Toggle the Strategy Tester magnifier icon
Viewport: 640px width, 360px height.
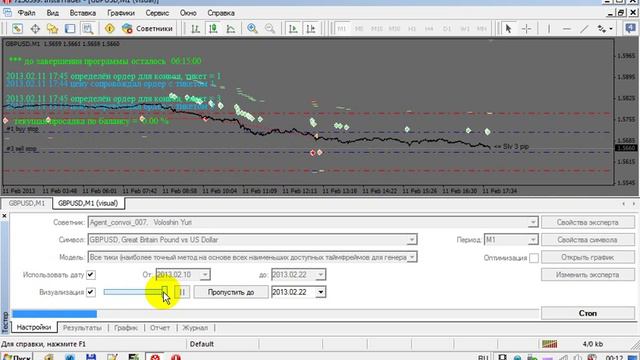pyautogui.click(x=88, y=29)
